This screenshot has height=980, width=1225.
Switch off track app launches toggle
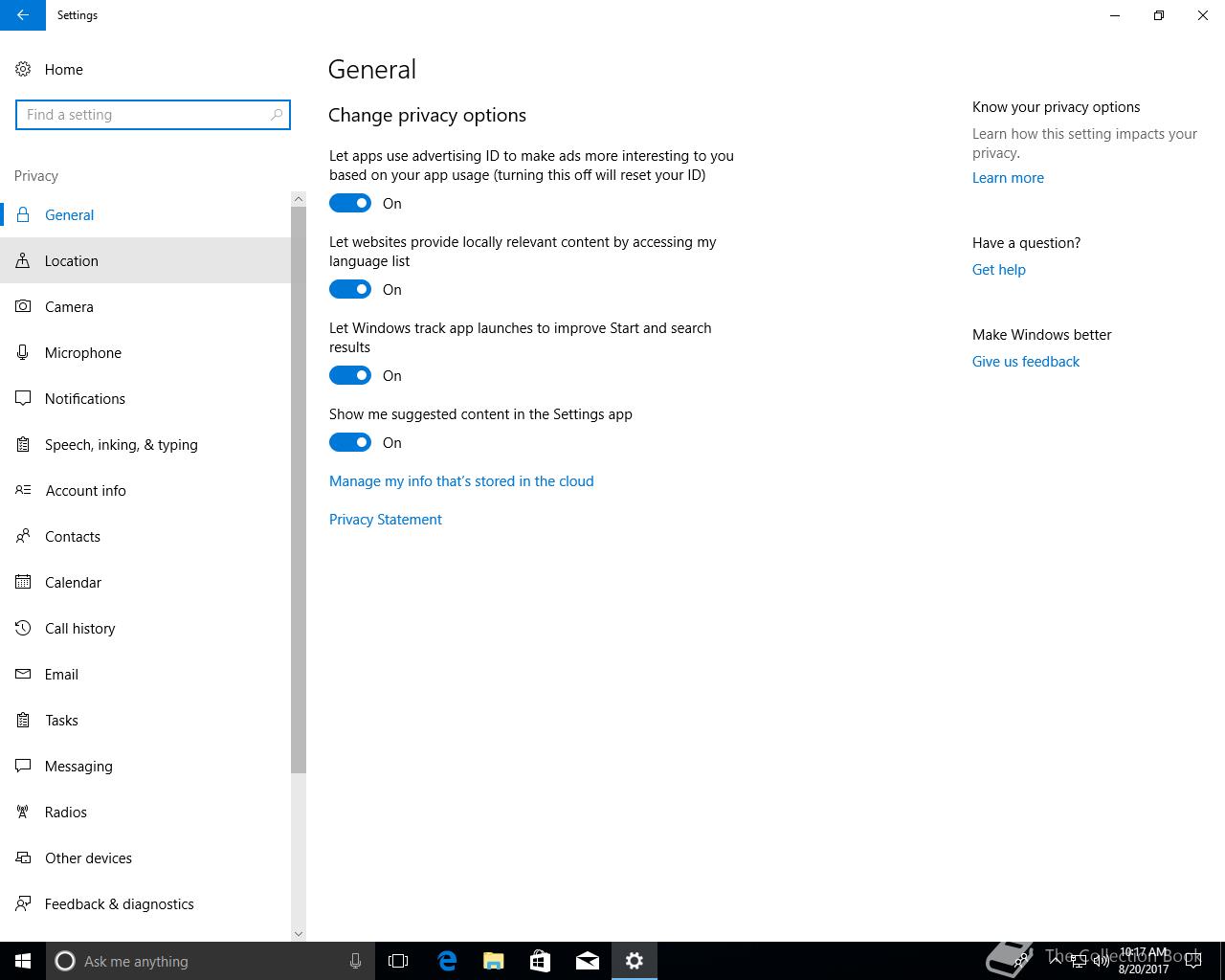pos(350,375)
